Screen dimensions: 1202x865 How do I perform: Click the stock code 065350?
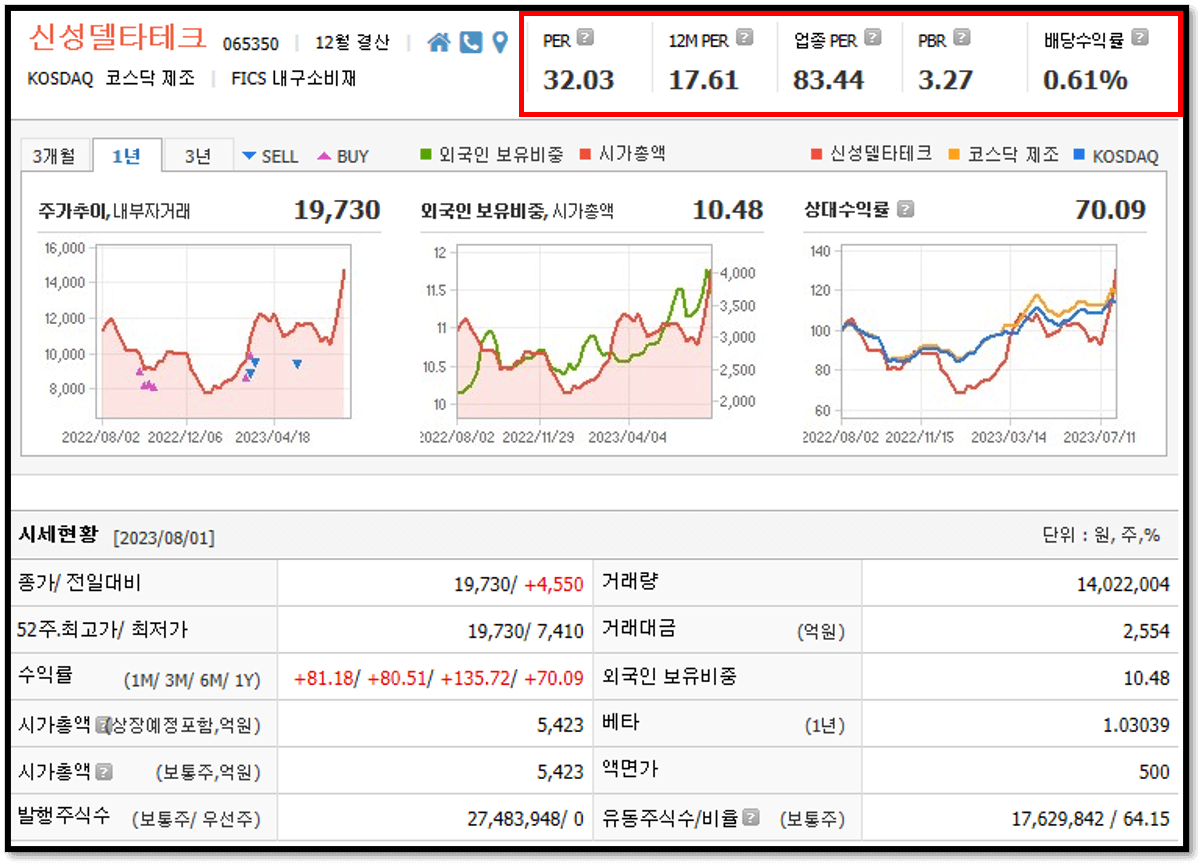coord(251,44)
